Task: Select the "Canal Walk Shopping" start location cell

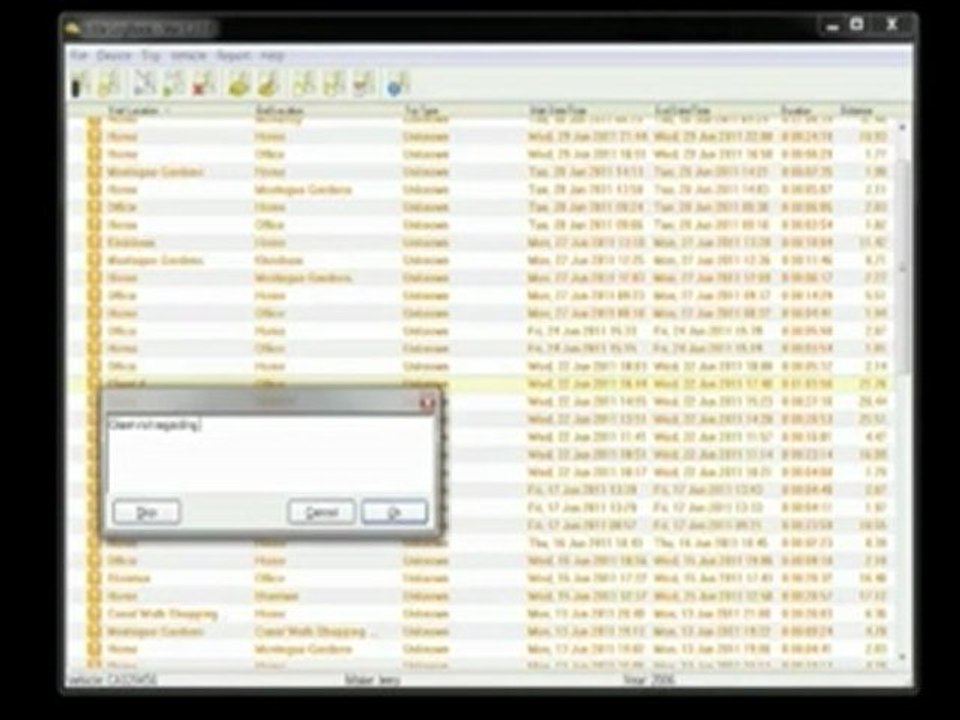Action: tap(162, 613)
